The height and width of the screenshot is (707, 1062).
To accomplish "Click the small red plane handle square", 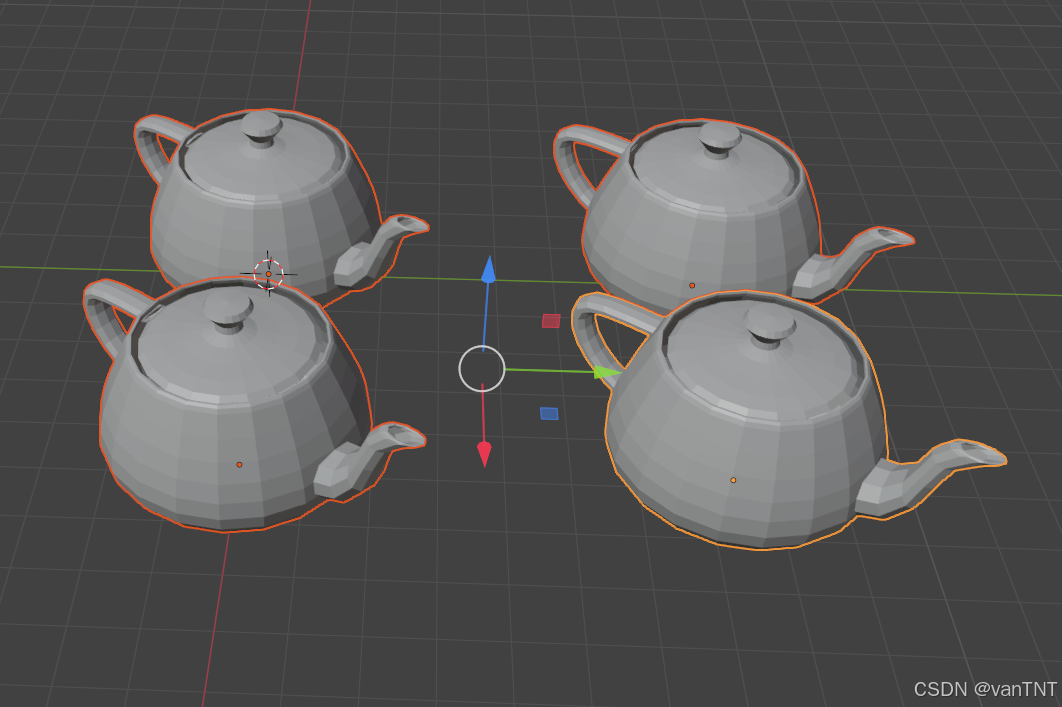I will pos(551,321).
